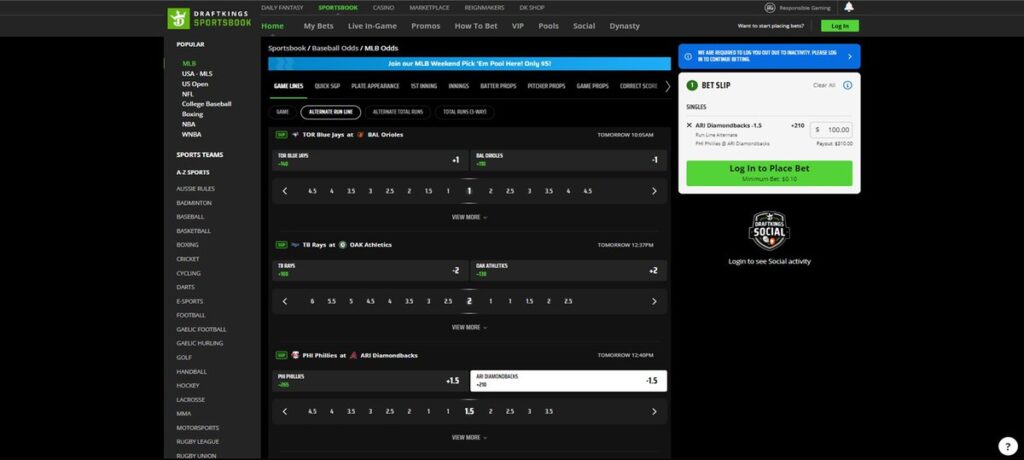This screenshot has width=1024, height=460.
Task: Expand View More under Blue Jays game
Action: (469, 217)
